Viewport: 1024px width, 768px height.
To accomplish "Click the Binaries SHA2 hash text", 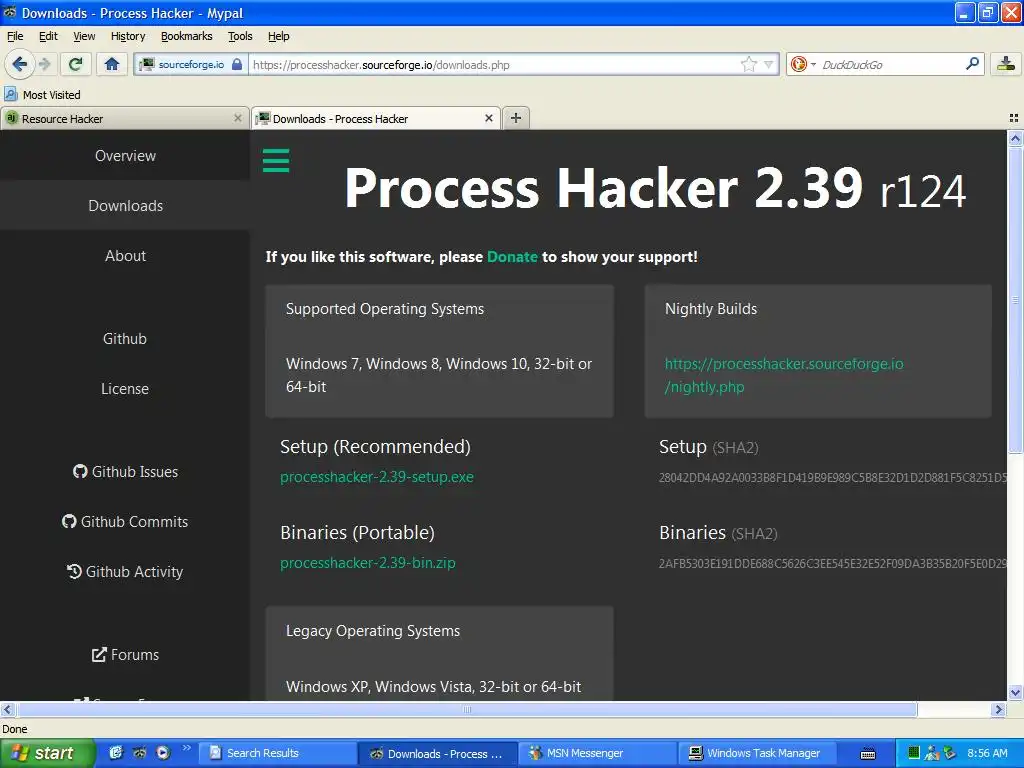I will coord(833,563).
